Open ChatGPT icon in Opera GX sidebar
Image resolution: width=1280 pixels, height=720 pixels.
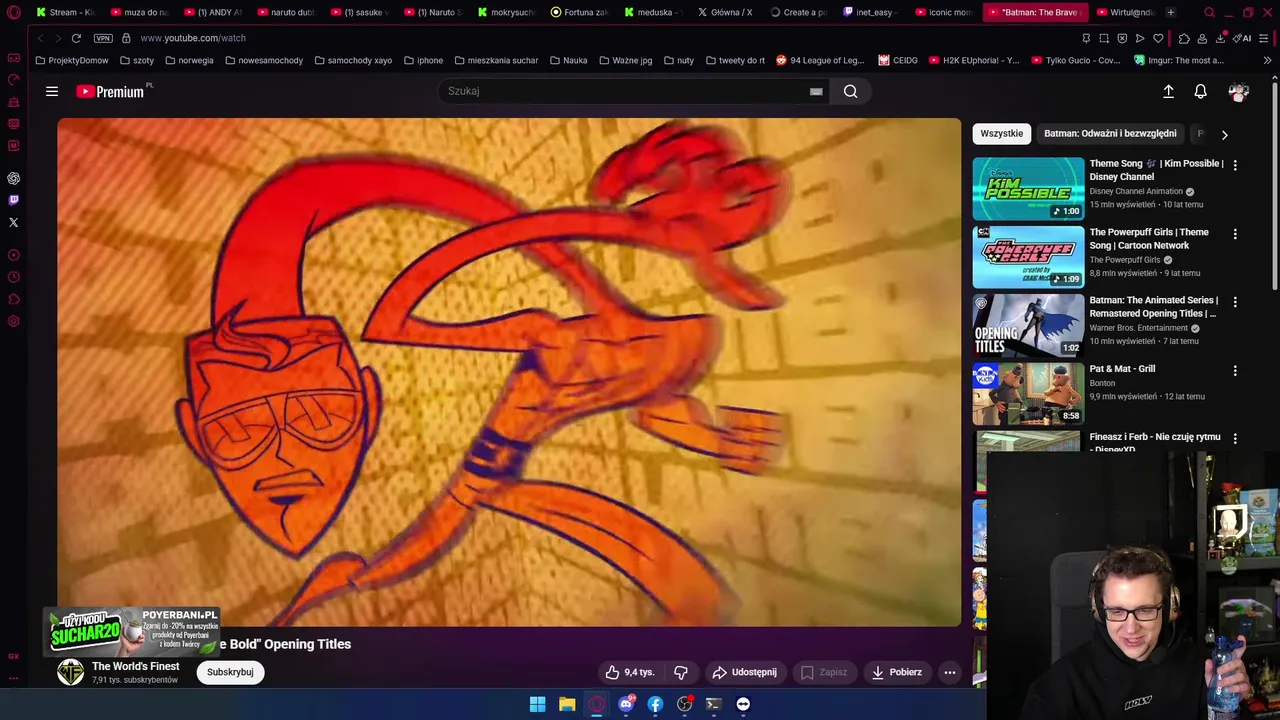coord(14,178)
